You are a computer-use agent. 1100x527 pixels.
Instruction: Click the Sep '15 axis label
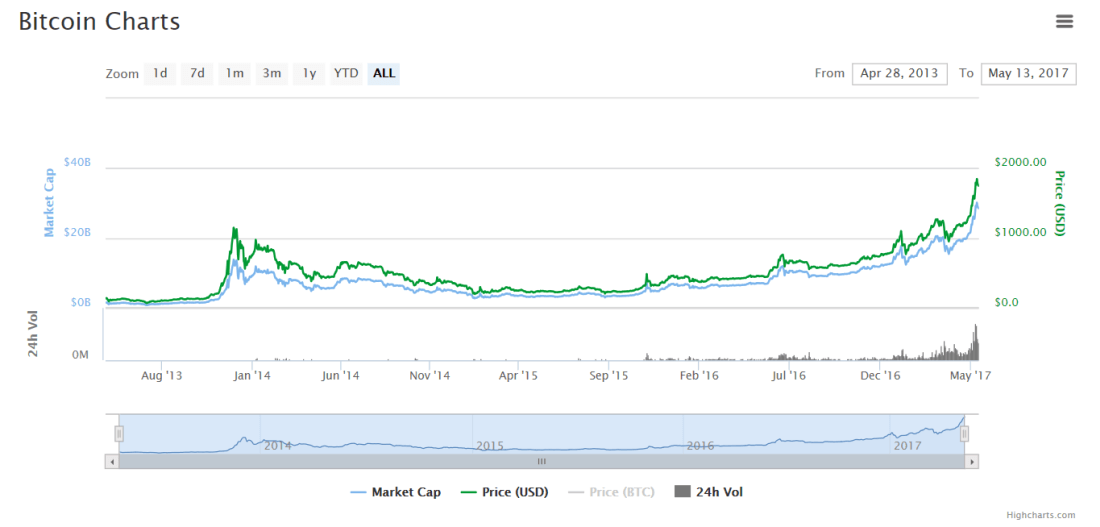coord(609,376)
